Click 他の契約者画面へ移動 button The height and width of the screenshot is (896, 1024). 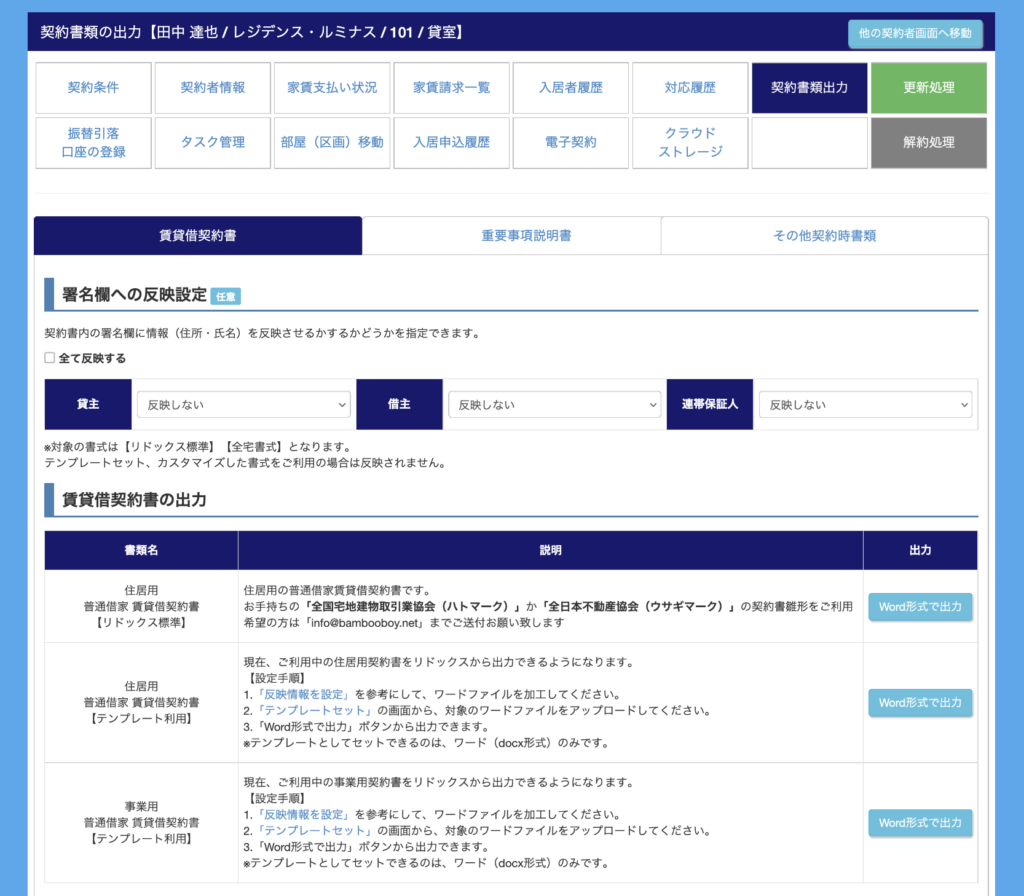click(x=915, y=33)
